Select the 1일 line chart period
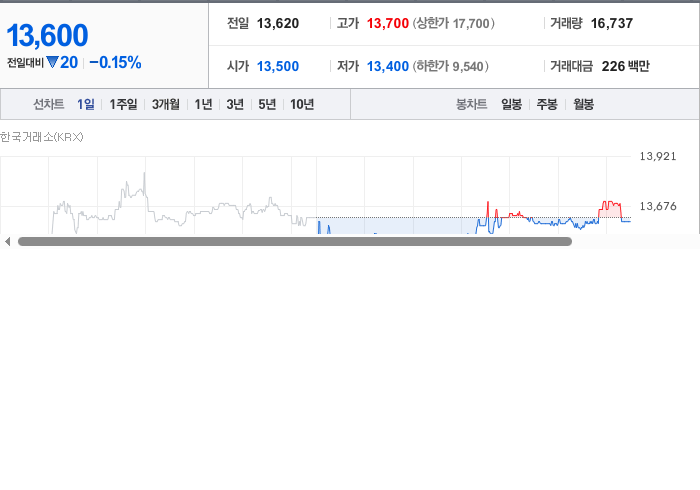 (85, 104)
